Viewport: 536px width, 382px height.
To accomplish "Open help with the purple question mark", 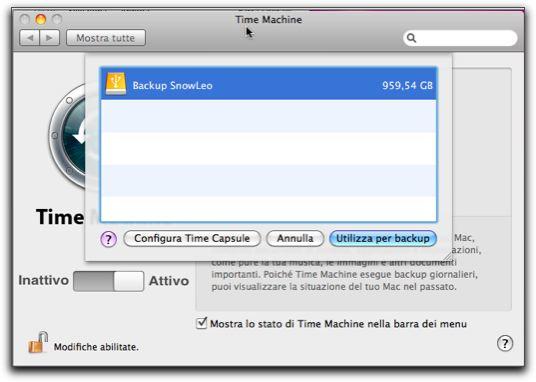I will point(109,239).
